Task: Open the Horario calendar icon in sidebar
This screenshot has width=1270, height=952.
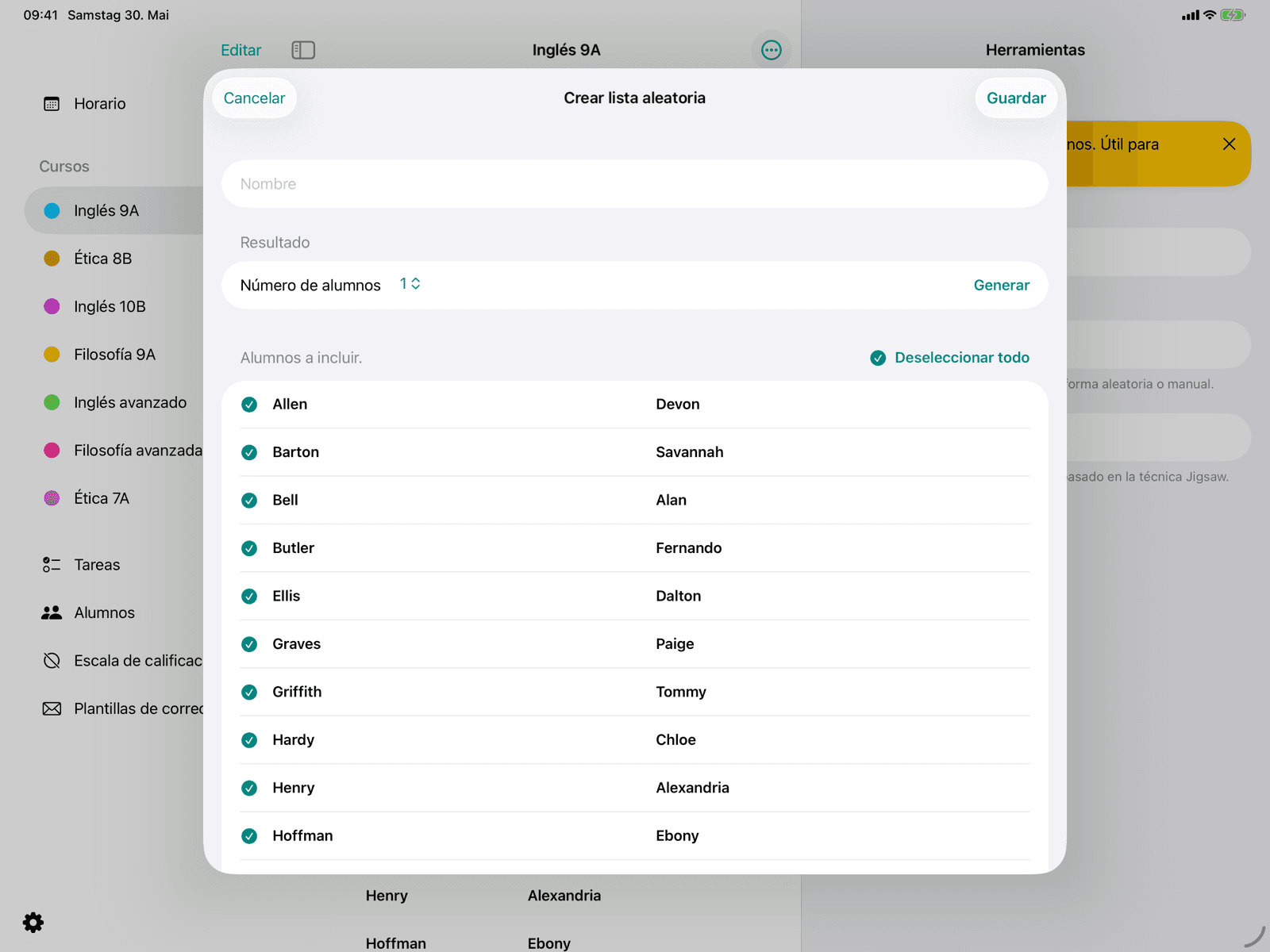Action: click(52, 104)
